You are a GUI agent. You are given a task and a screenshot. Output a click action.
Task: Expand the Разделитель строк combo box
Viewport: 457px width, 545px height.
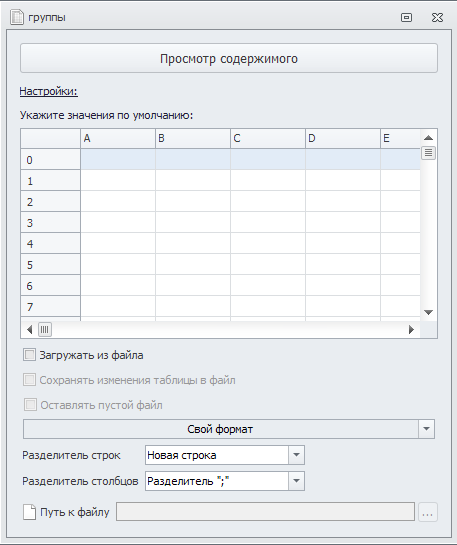point(296,455)
